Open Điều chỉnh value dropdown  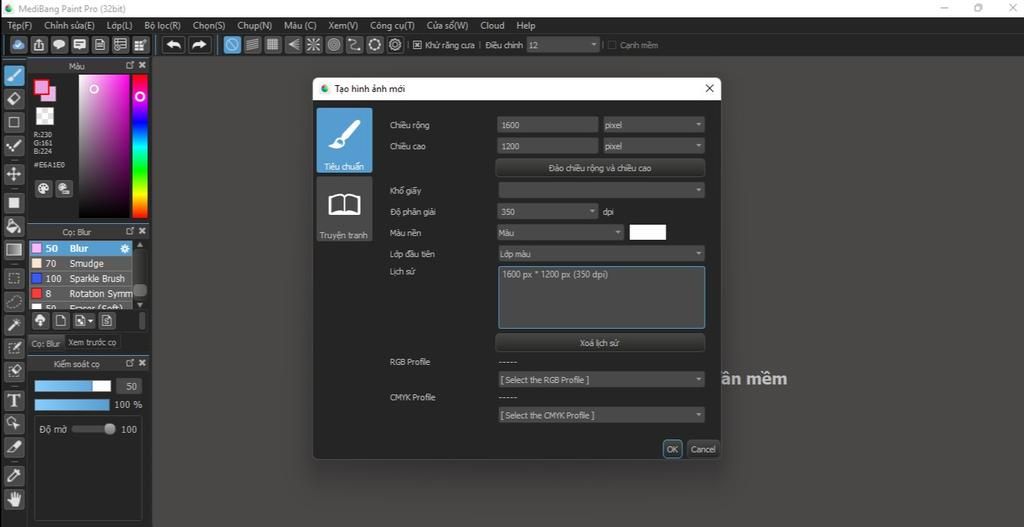coord(563,45)
